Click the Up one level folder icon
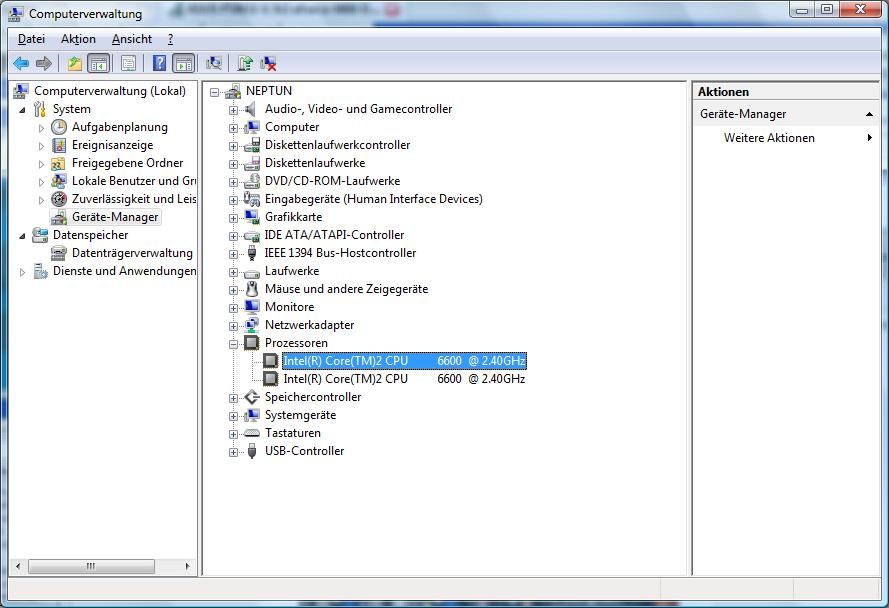Viewport: 889px width, 608px height. coord(74,64)
